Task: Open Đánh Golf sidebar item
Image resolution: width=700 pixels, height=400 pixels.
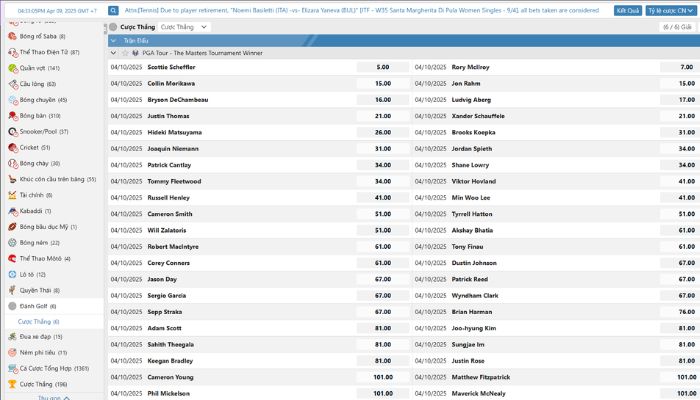Action: (x=54, y=306)
